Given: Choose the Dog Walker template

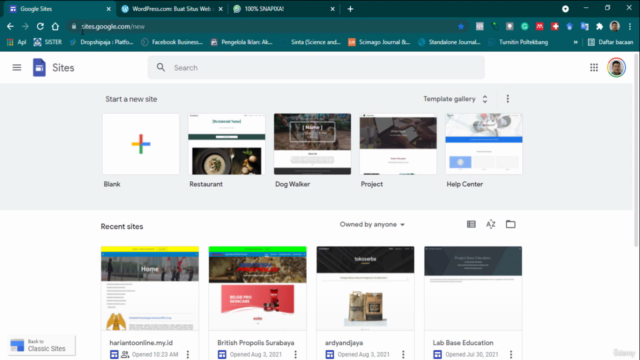Looking at the screenshot, I should pyautogui.click(x=312, y=144).
